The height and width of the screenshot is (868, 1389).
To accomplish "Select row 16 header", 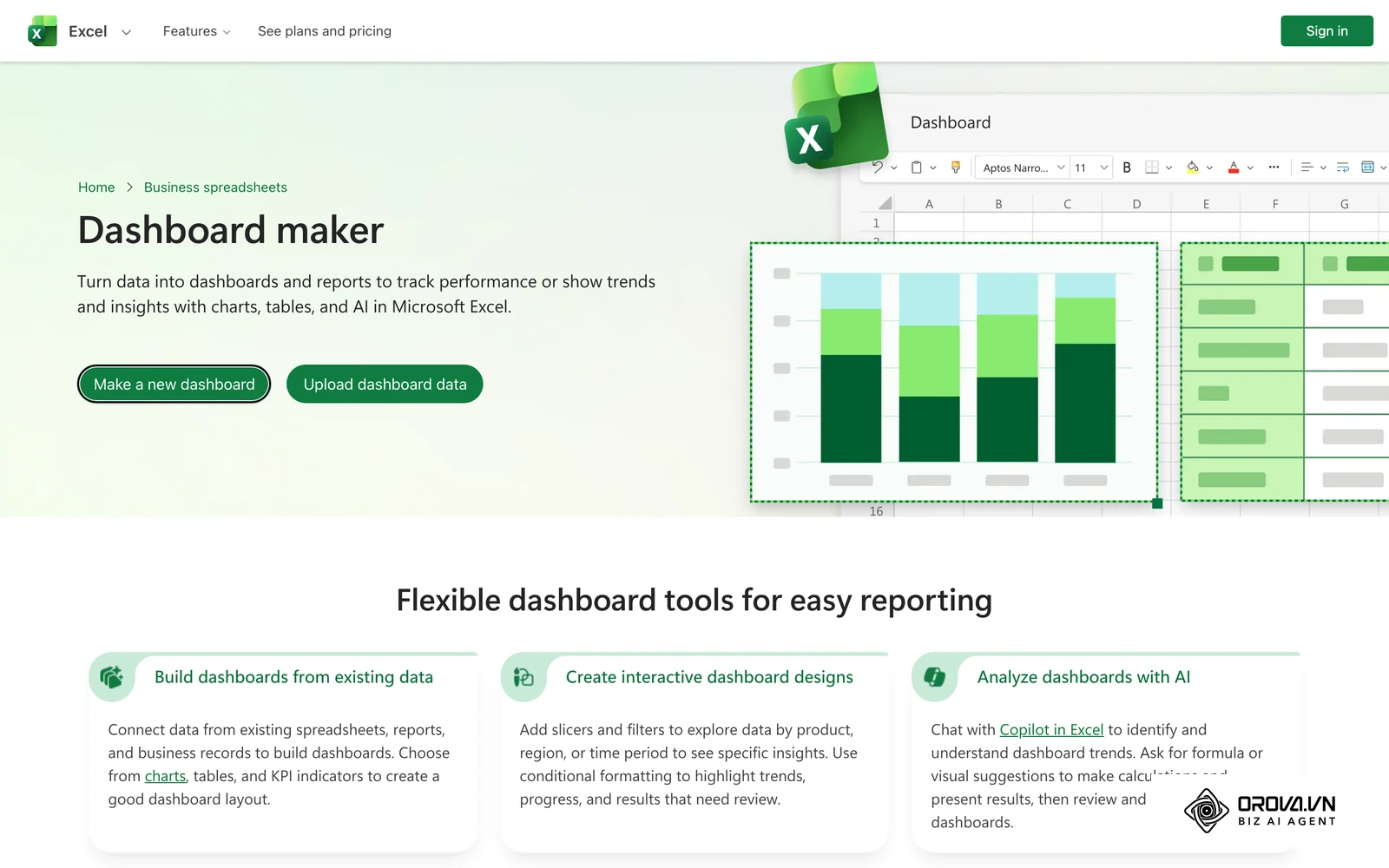I will pyautogui.click(x=876, y=511).
